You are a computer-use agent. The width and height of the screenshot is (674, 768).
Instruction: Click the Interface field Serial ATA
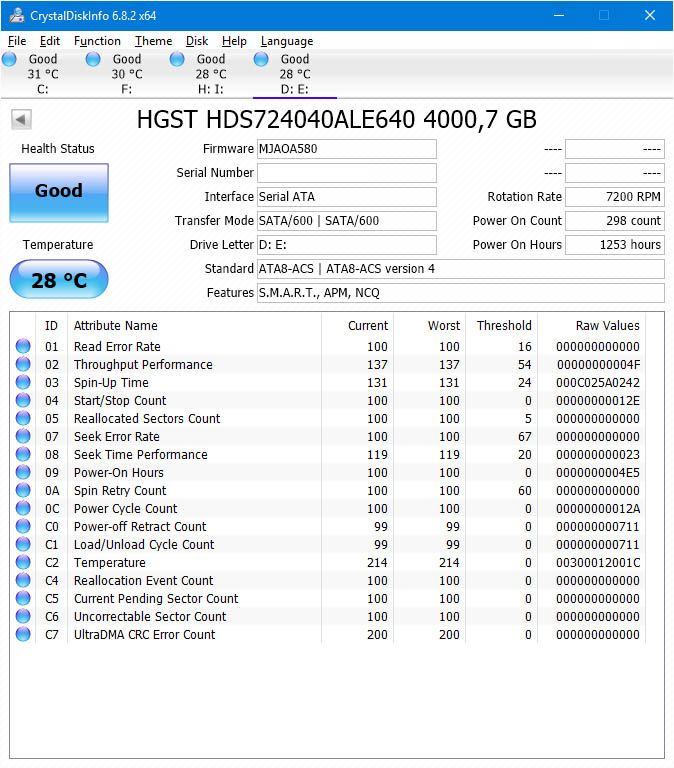[x=347, y=197]
